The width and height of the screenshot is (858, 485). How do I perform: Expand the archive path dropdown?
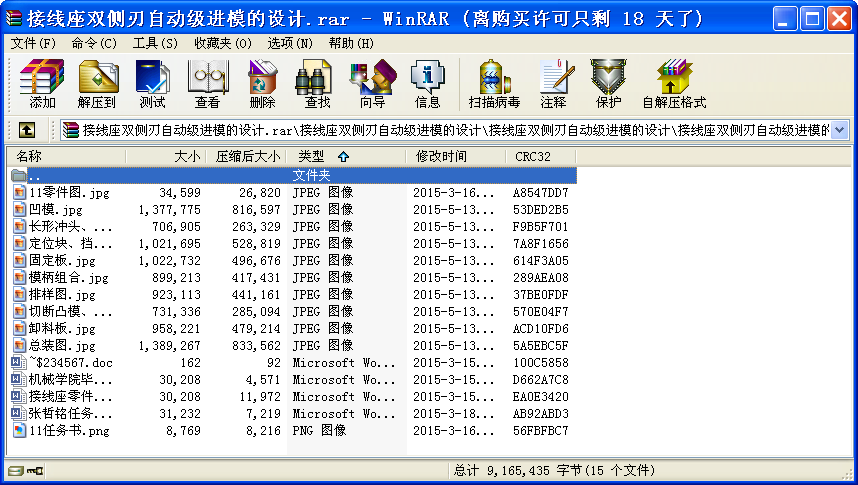tap(839, 130)
